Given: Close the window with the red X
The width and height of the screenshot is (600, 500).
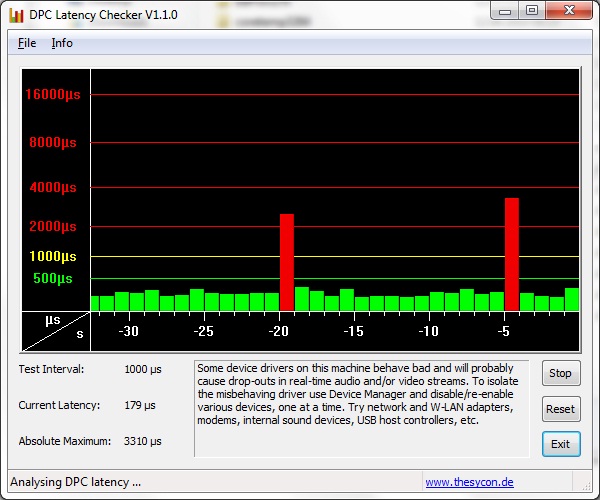Looking at the screenshot, I should pos(567,11).
